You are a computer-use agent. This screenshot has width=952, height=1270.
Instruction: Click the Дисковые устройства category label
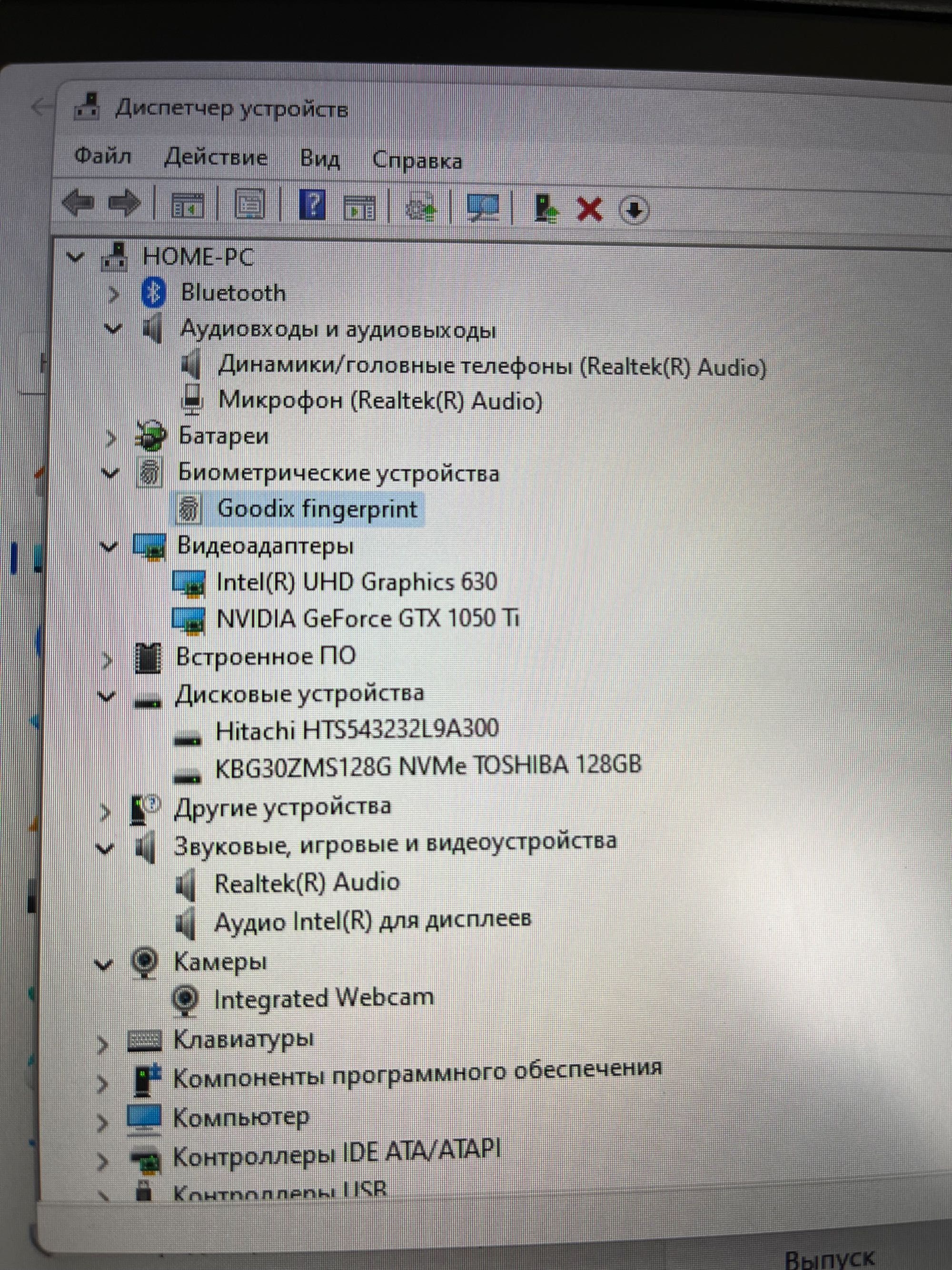coord(299,693)
